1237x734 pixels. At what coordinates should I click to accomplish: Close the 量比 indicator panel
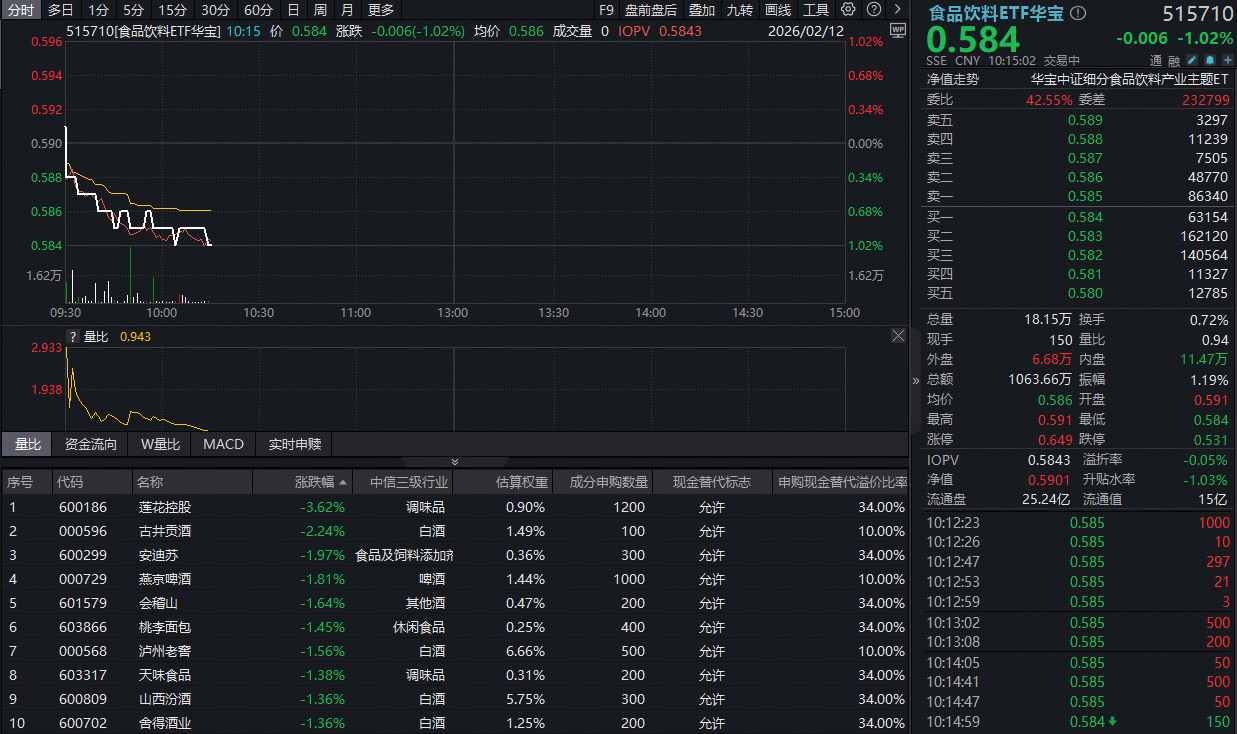(x=898, y=335)
